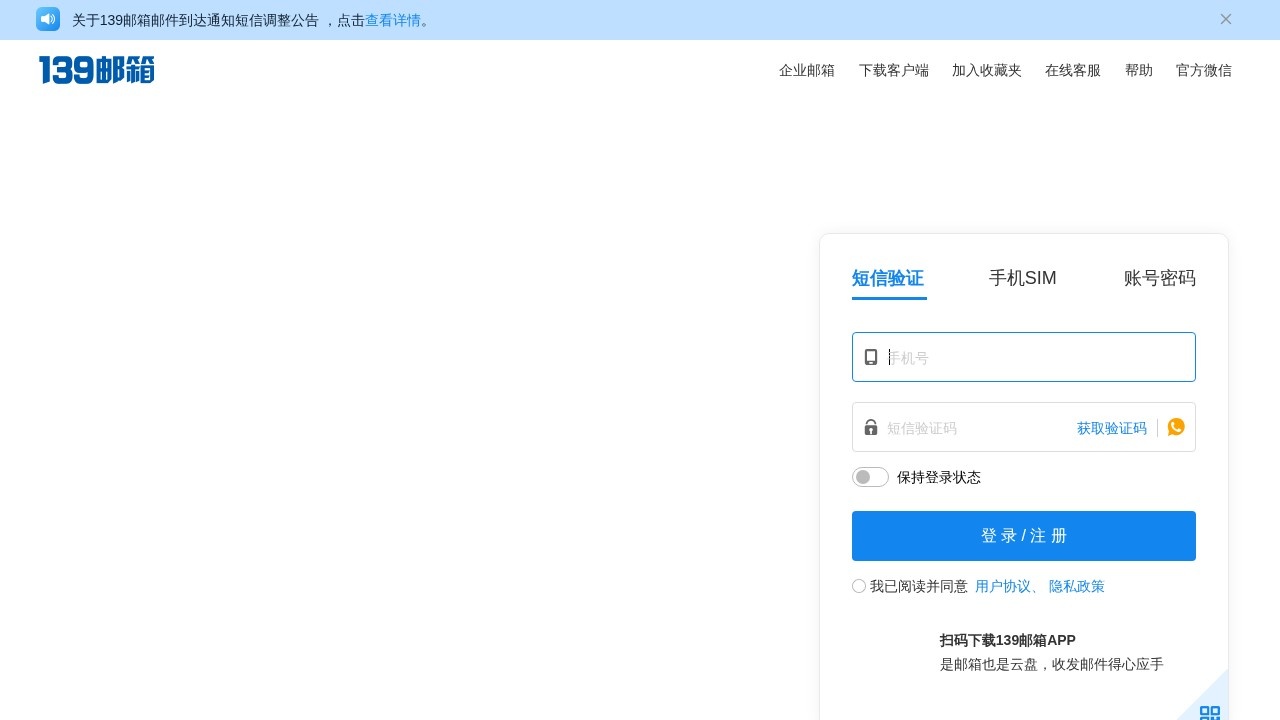1280x720 pixels.
Task: Click the lock icon in the verification code field
Action: pyautogui.click(x=870, y=427)
